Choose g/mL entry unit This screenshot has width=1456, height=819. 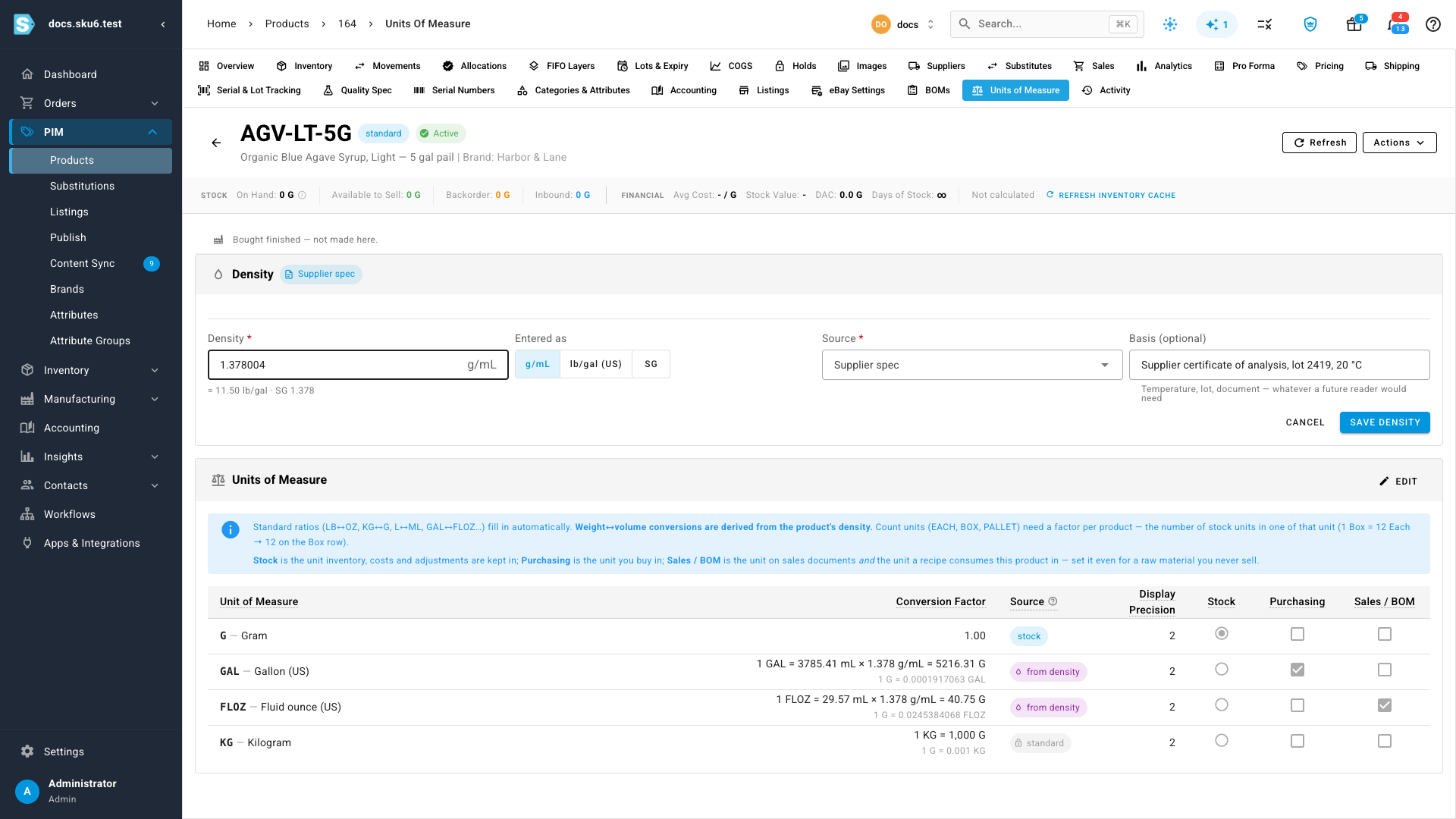click(x=538, y=364)
